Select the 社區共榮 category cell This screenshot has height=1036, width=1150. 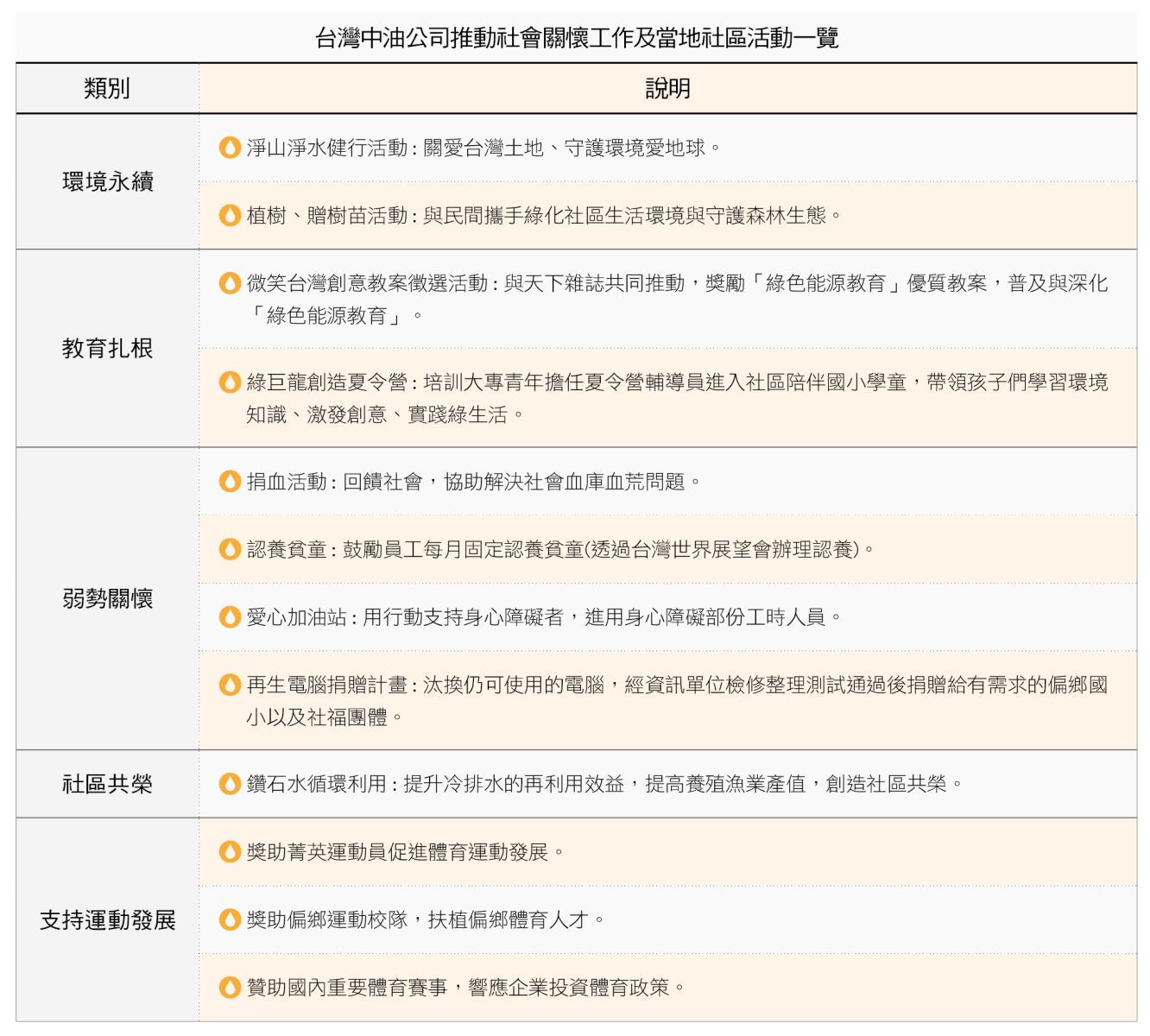pos(107,784)
